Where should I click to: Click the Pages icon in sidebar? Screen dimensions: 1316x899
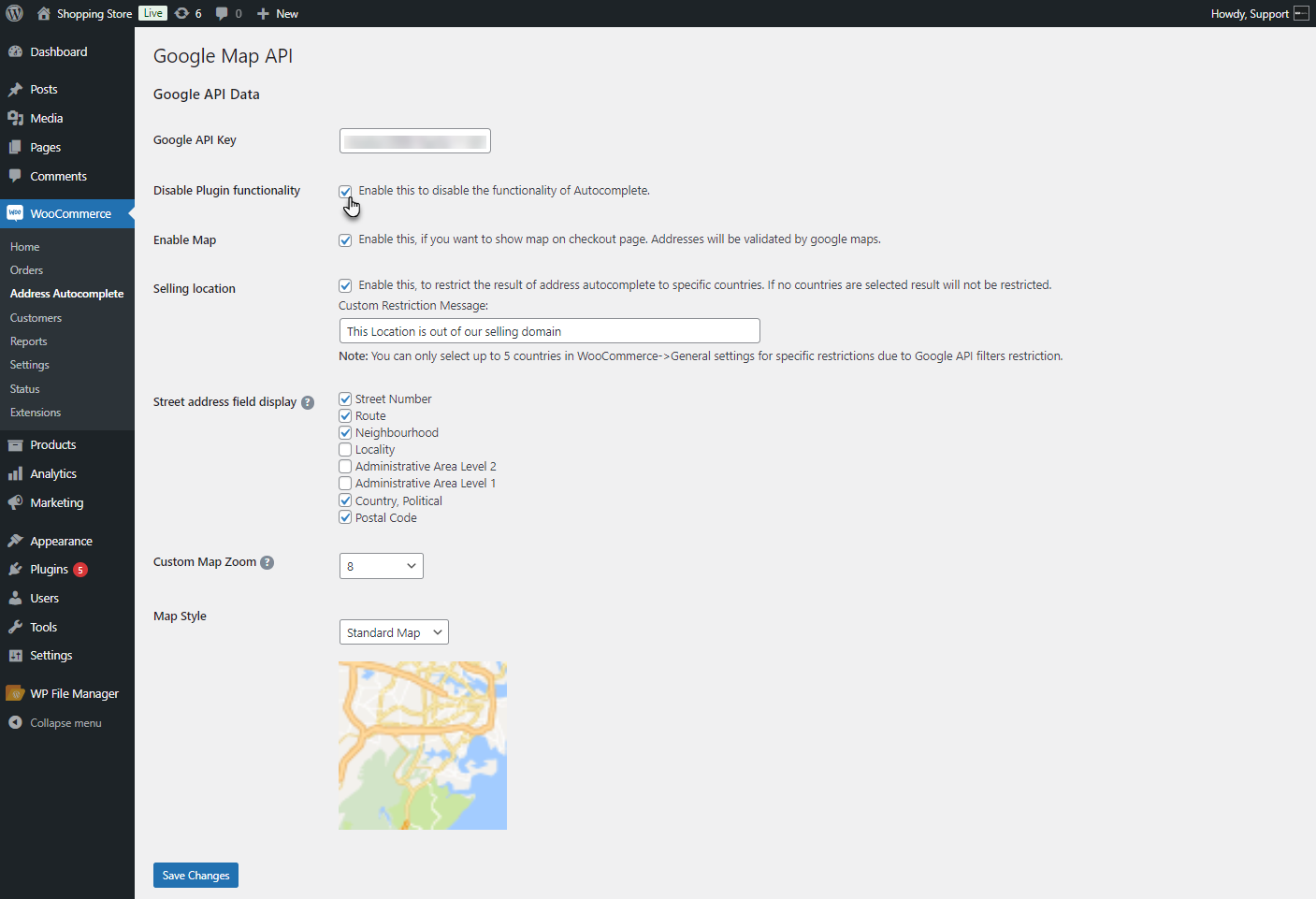click(x=15, y=147)
